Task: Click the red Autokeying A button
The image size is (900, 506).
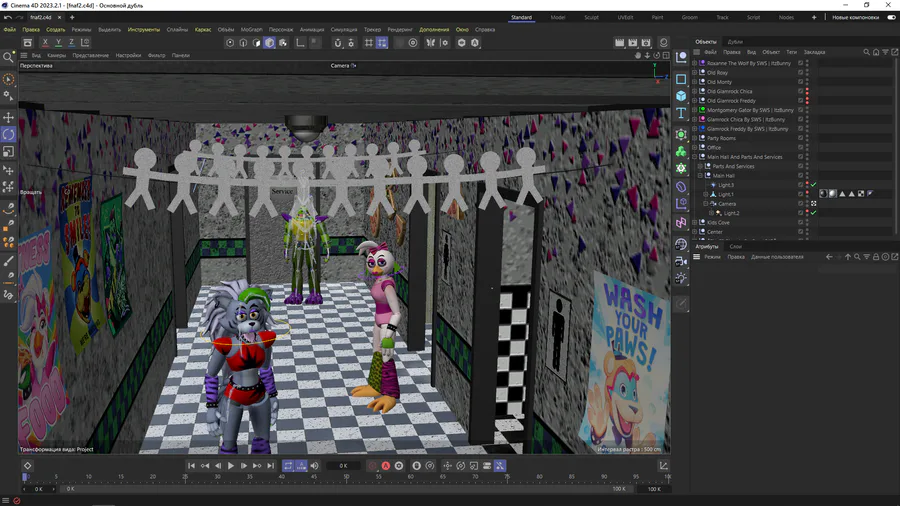Action: click(x=386, y=466)
